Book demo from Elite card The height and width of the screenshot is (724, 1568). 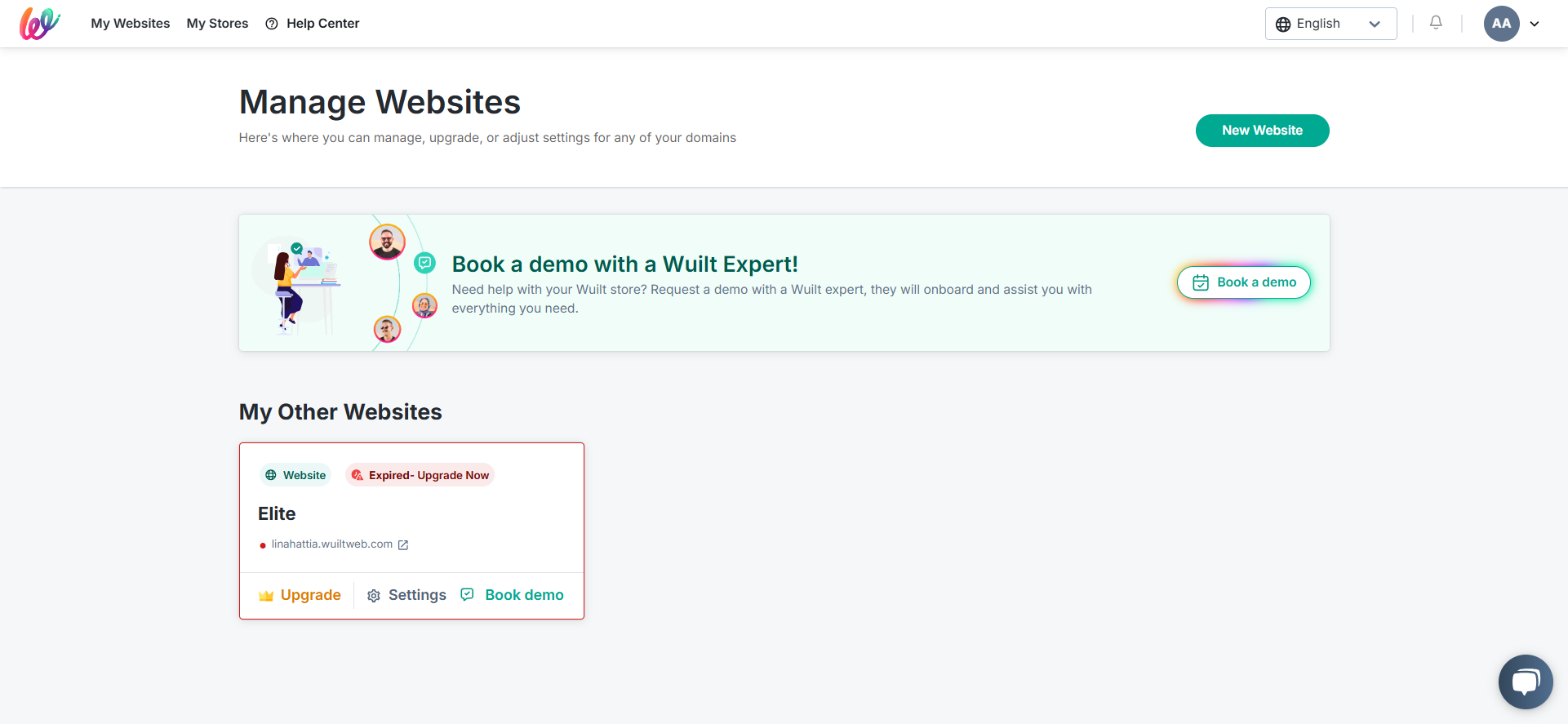pos(512,595)
